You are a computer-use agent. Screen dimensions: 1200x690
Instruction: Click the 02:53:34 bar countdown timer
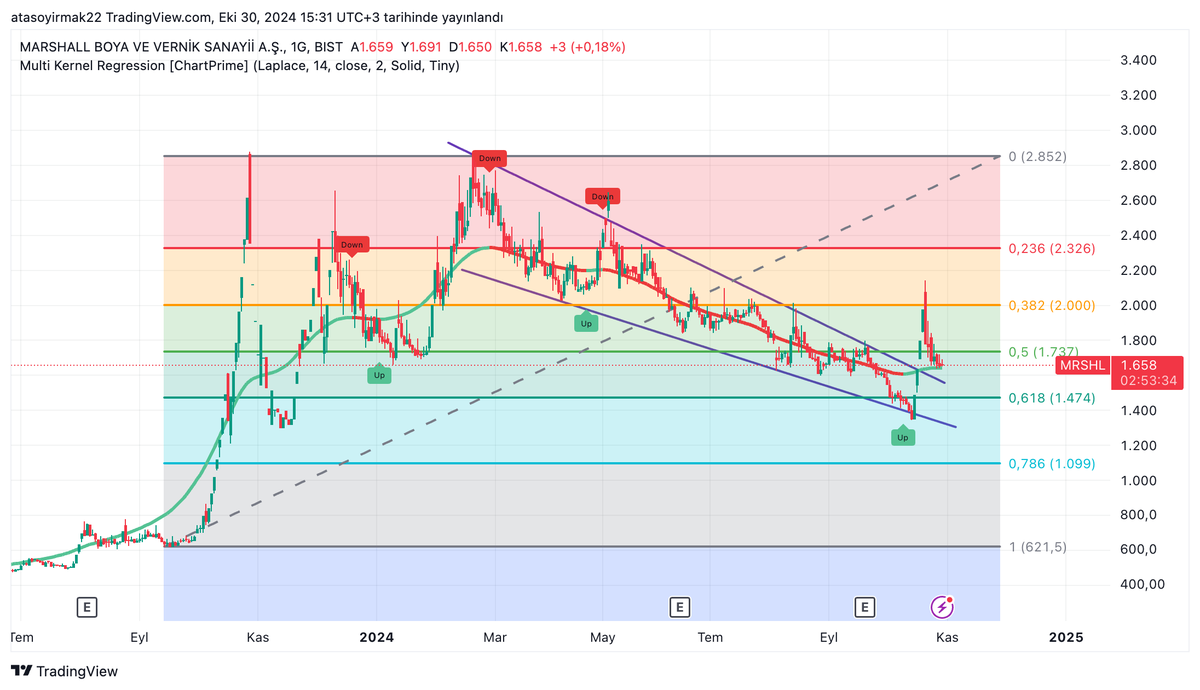coord(1147,381)
